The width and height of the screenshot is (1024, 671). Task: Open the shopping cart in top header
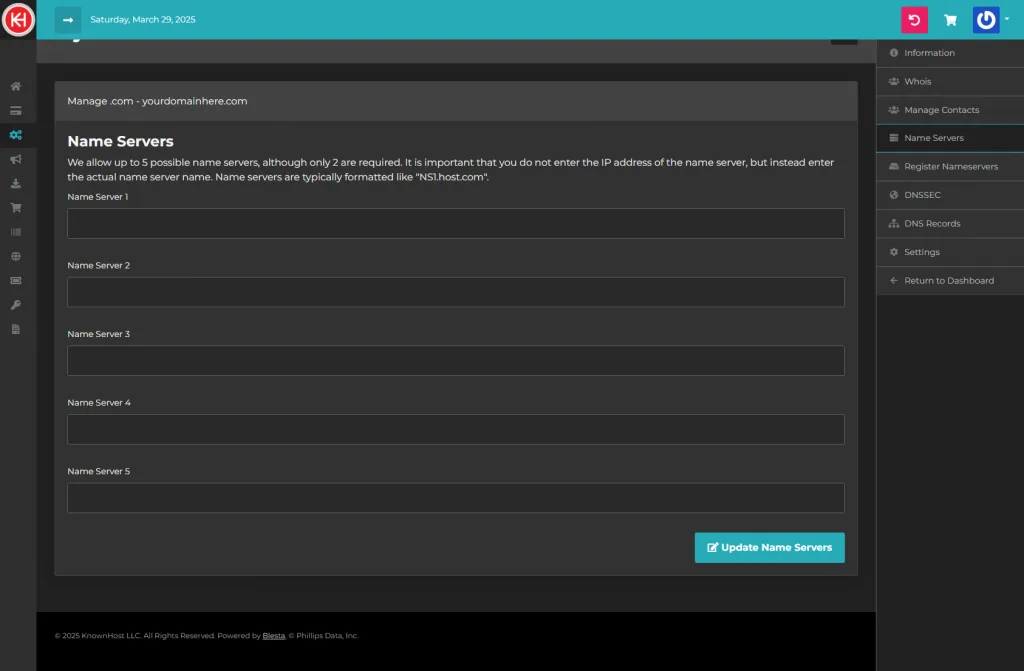click(950, 20)
